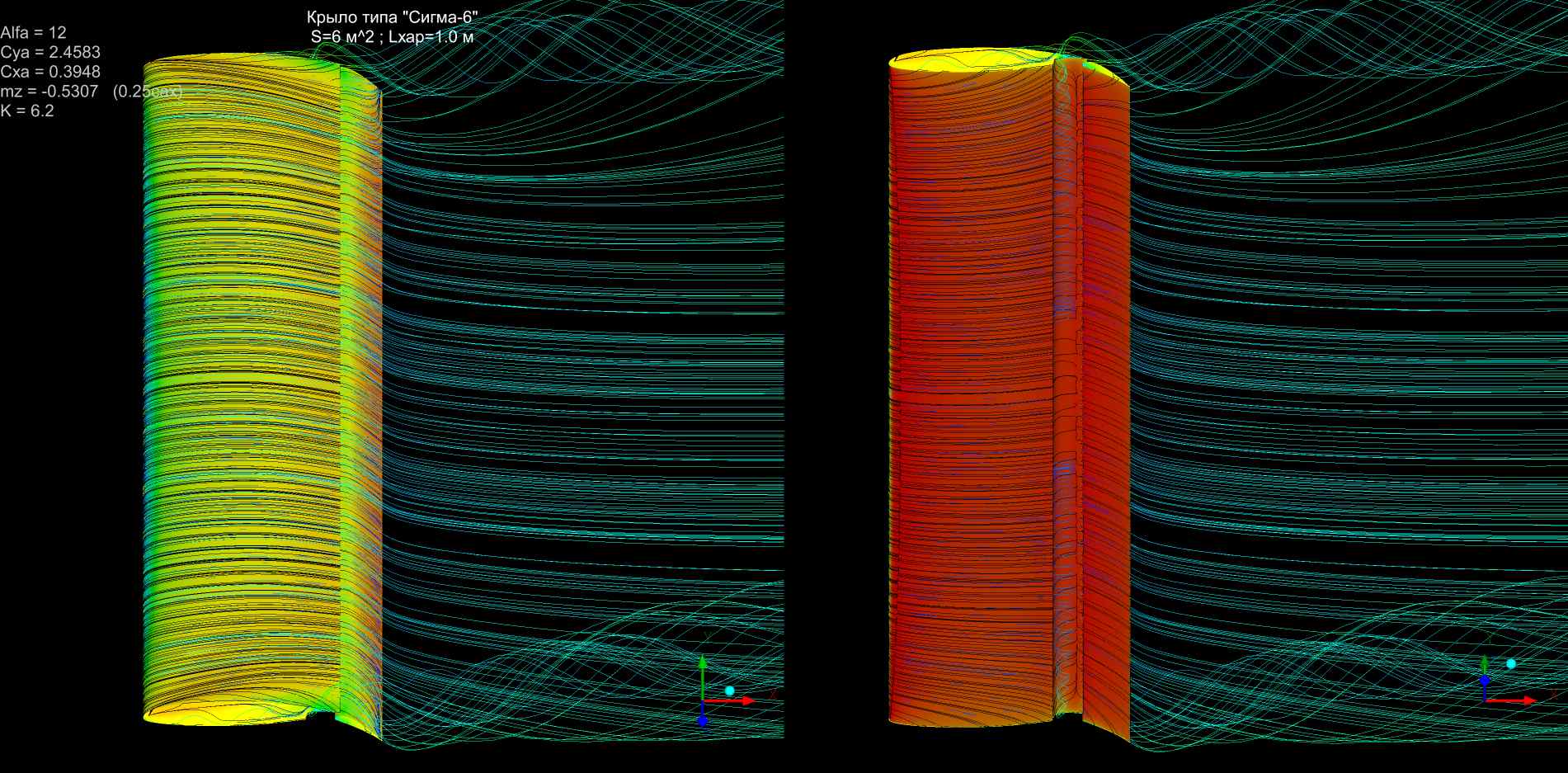Click the blue Z-axis marker in right view

click(1484, 681)
